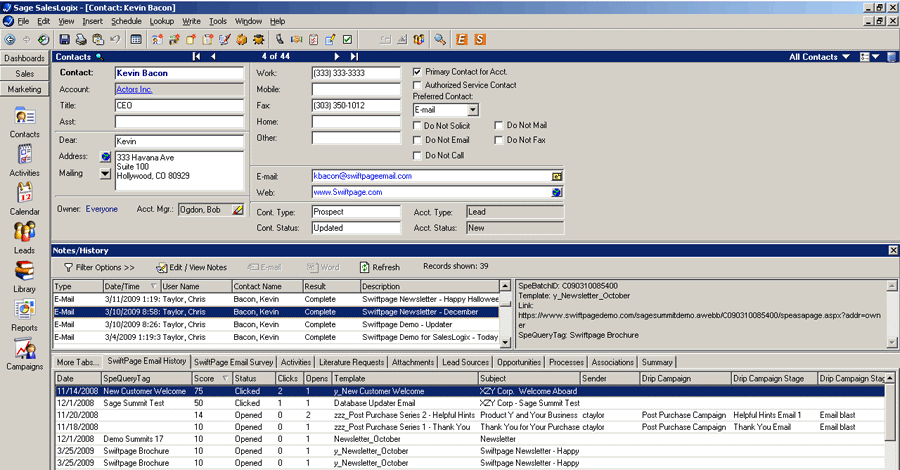The height and width of the screenshot is (470, 900).
Task: Open Contacts from the navigation sidebar
Action: [x=25, y=123]
